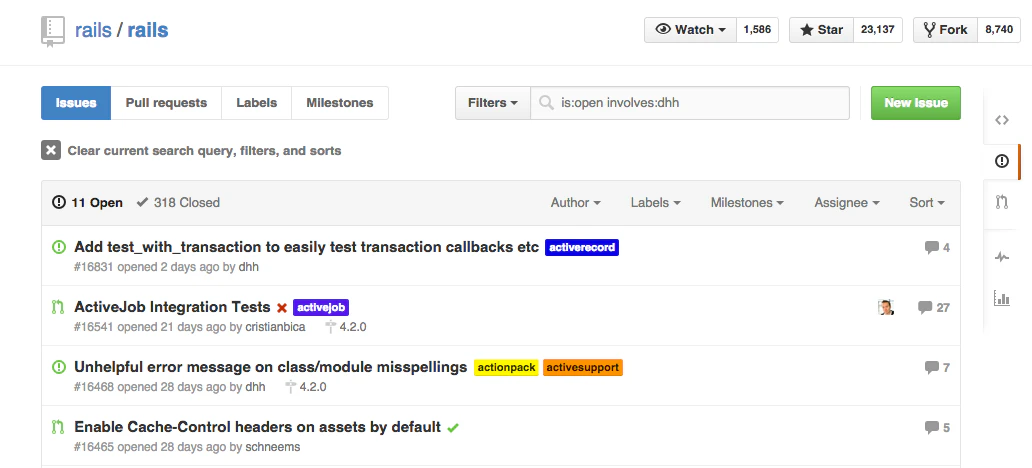Click Clear current search query, filters, and sorts
The image size is (1032, 468).
(x=204, y=151)
